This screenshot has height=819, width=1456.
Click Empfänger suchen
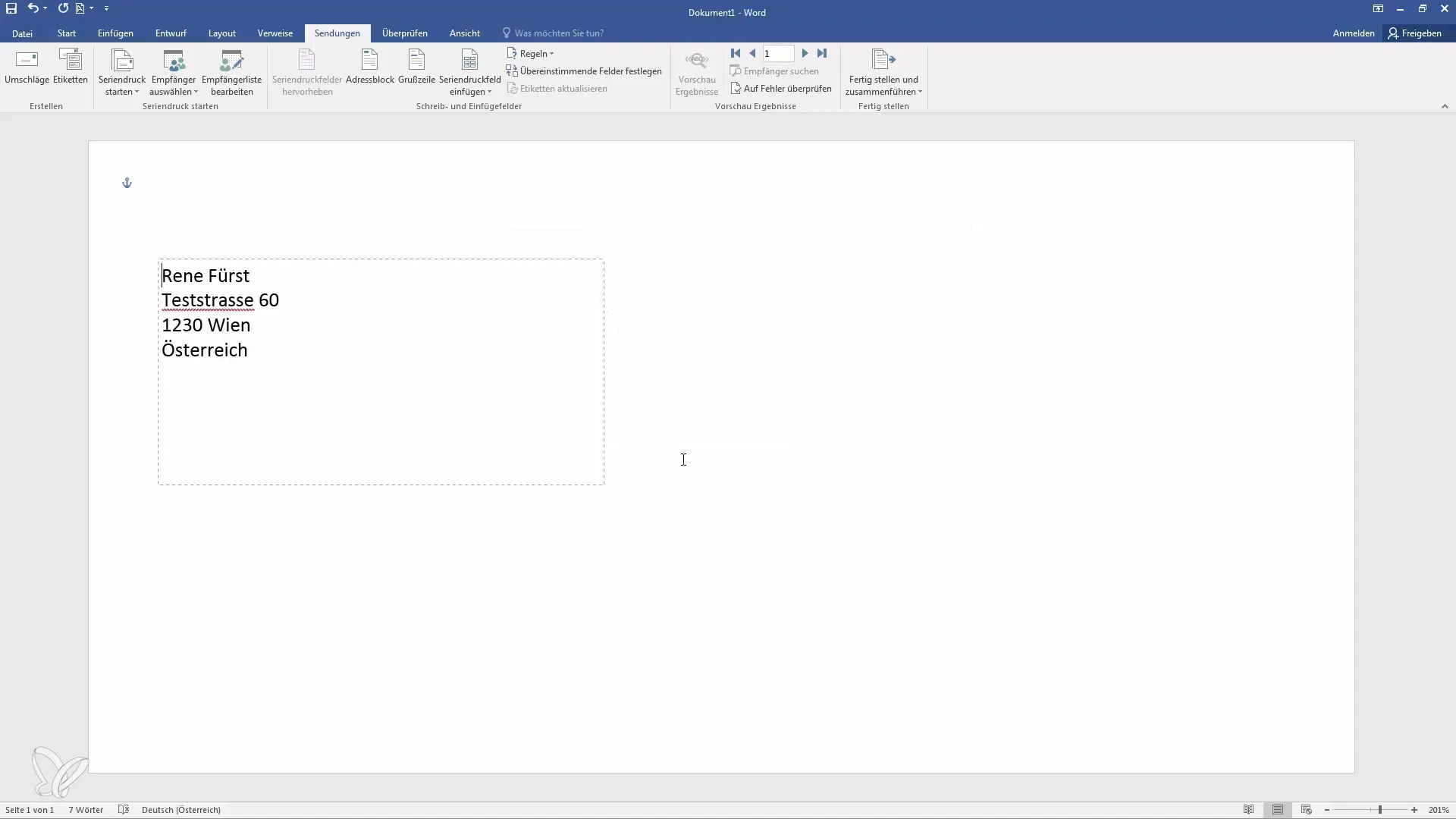(774, 71)
